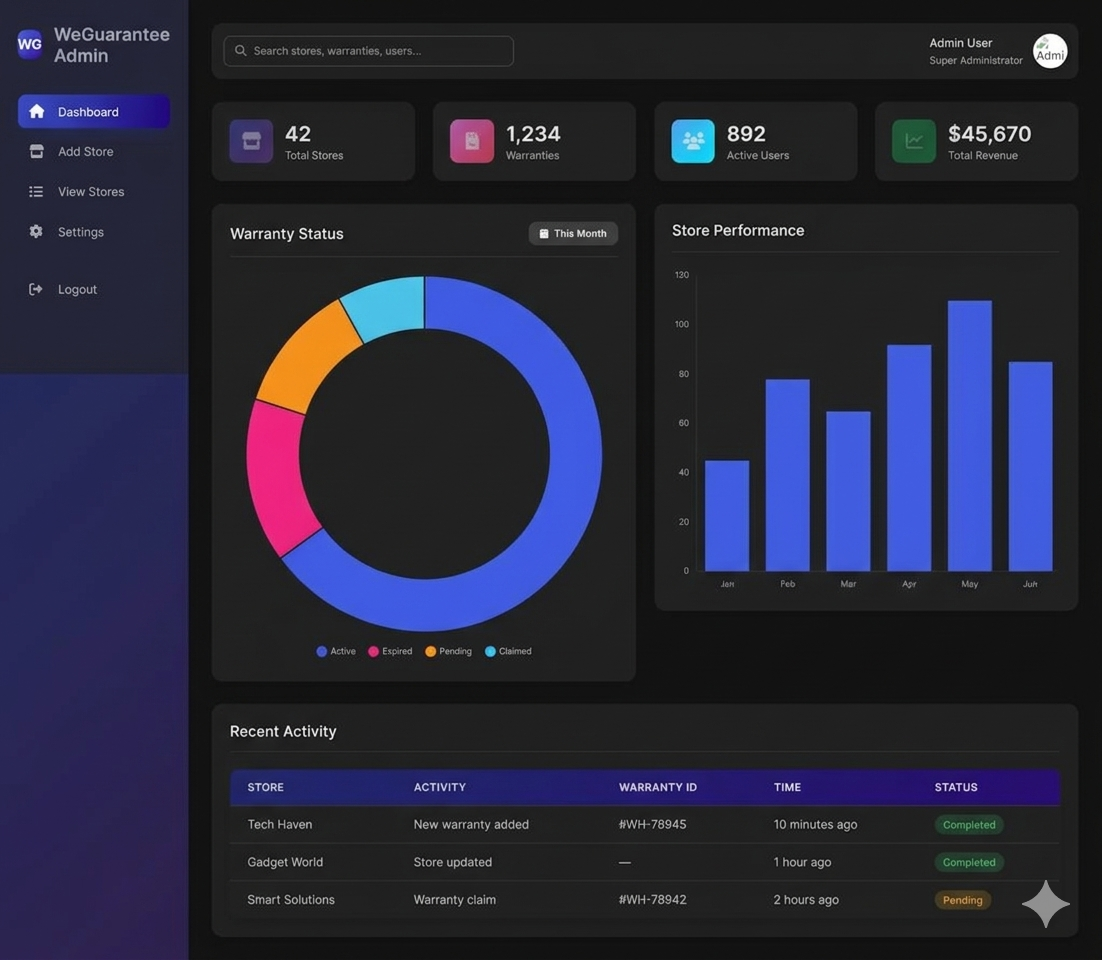The image size is (1102, 960).
Task: Click the pink donut chart segment
Action: (x=278, y=478)
